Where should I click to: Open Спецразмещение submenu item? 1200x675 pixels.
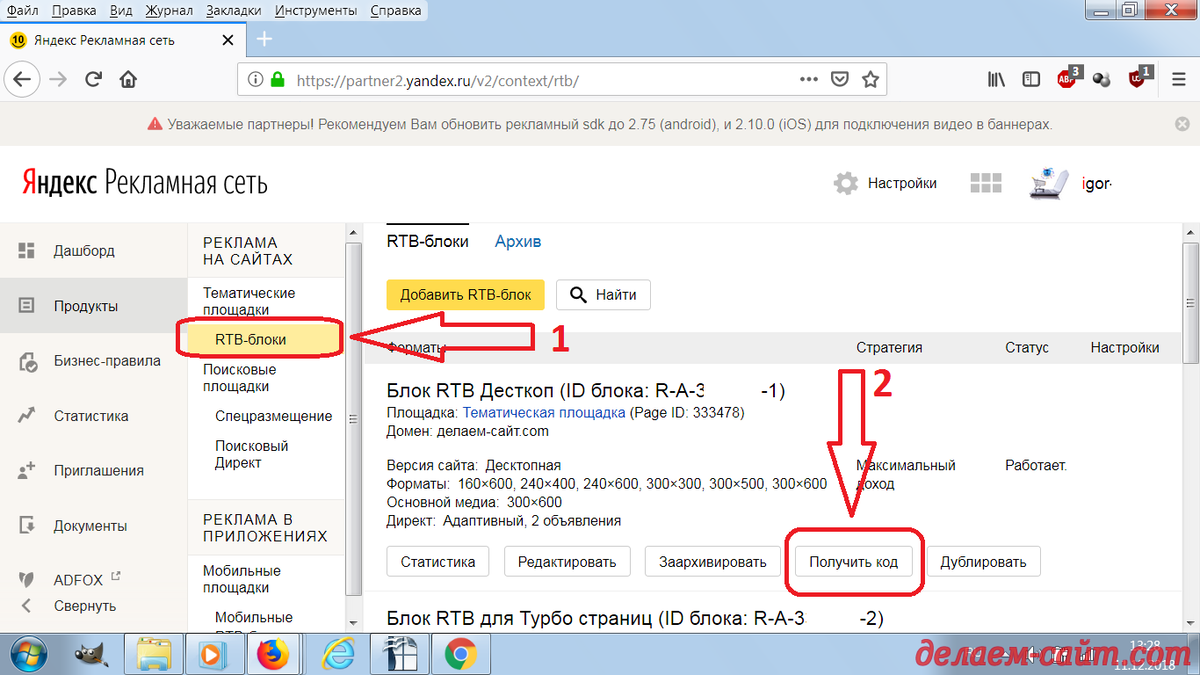click(274, 416)
